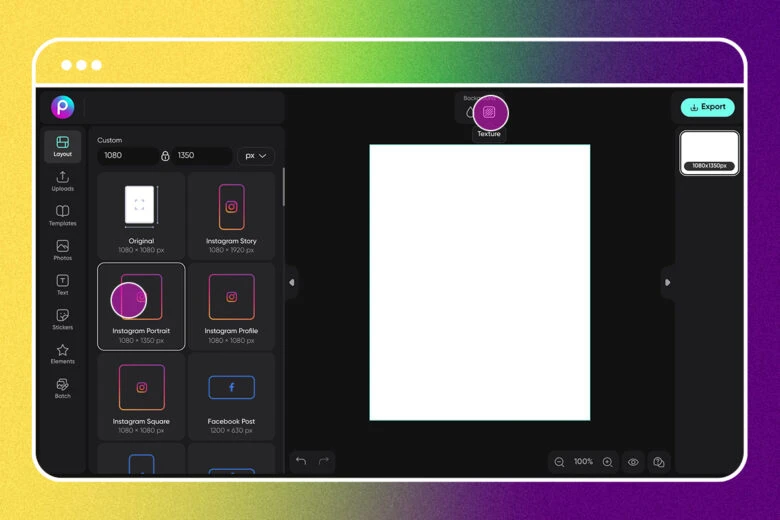780x520 pixels.
Task: Open the Batch tool
Action: (x=62, y=388)
